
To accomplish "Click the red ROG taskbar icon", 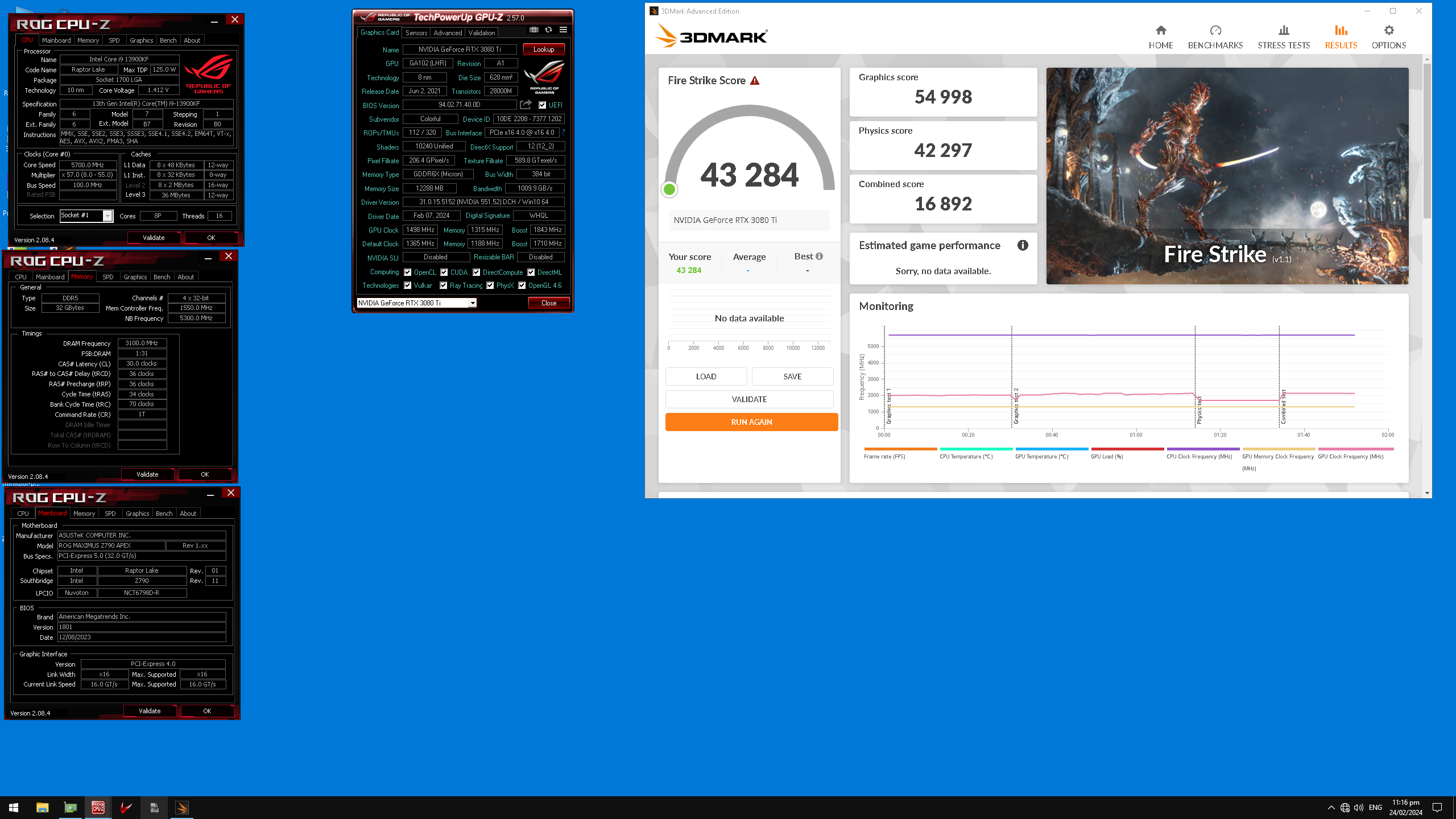I will click(x=126, y=808).
